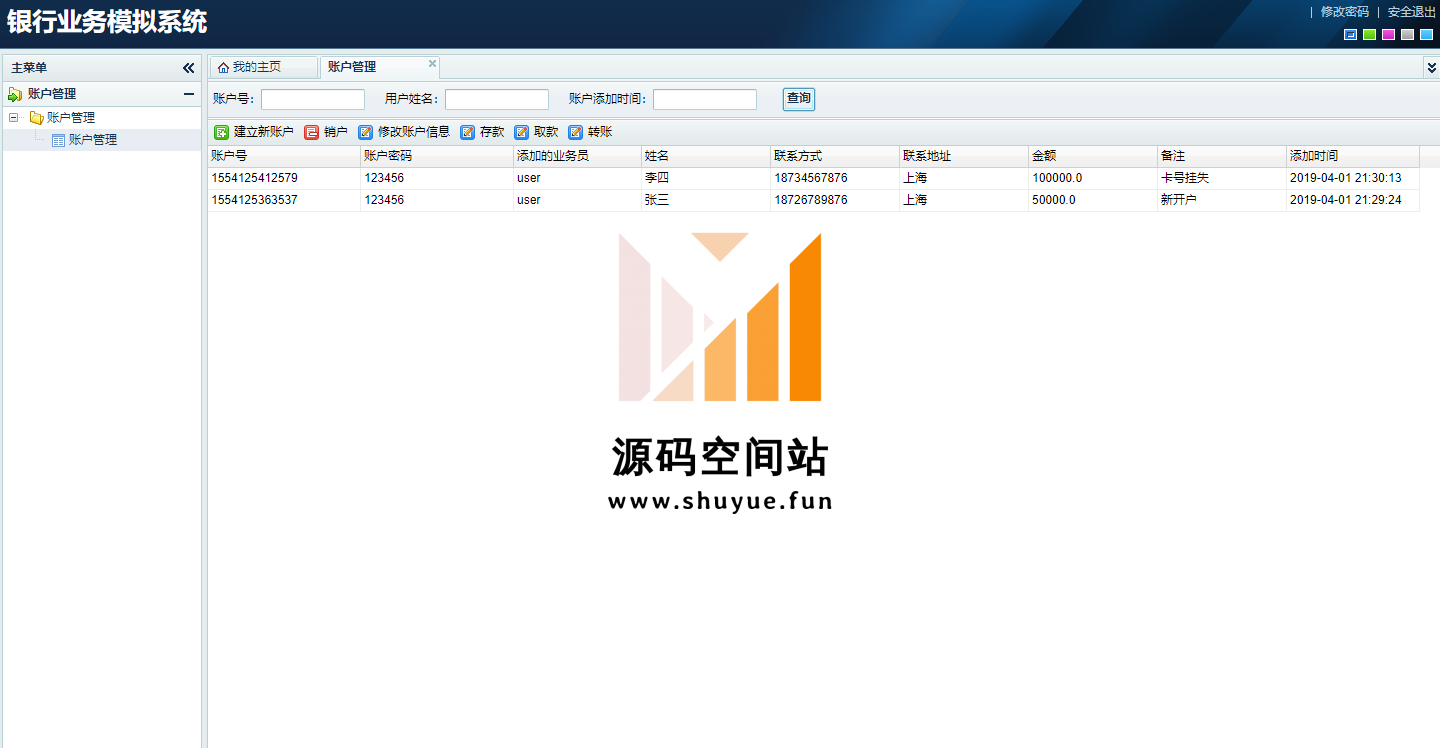This screenshot has width=1440, height=748.
Task: Click the 安全退出 logout link
Action: coord(1412,12)
